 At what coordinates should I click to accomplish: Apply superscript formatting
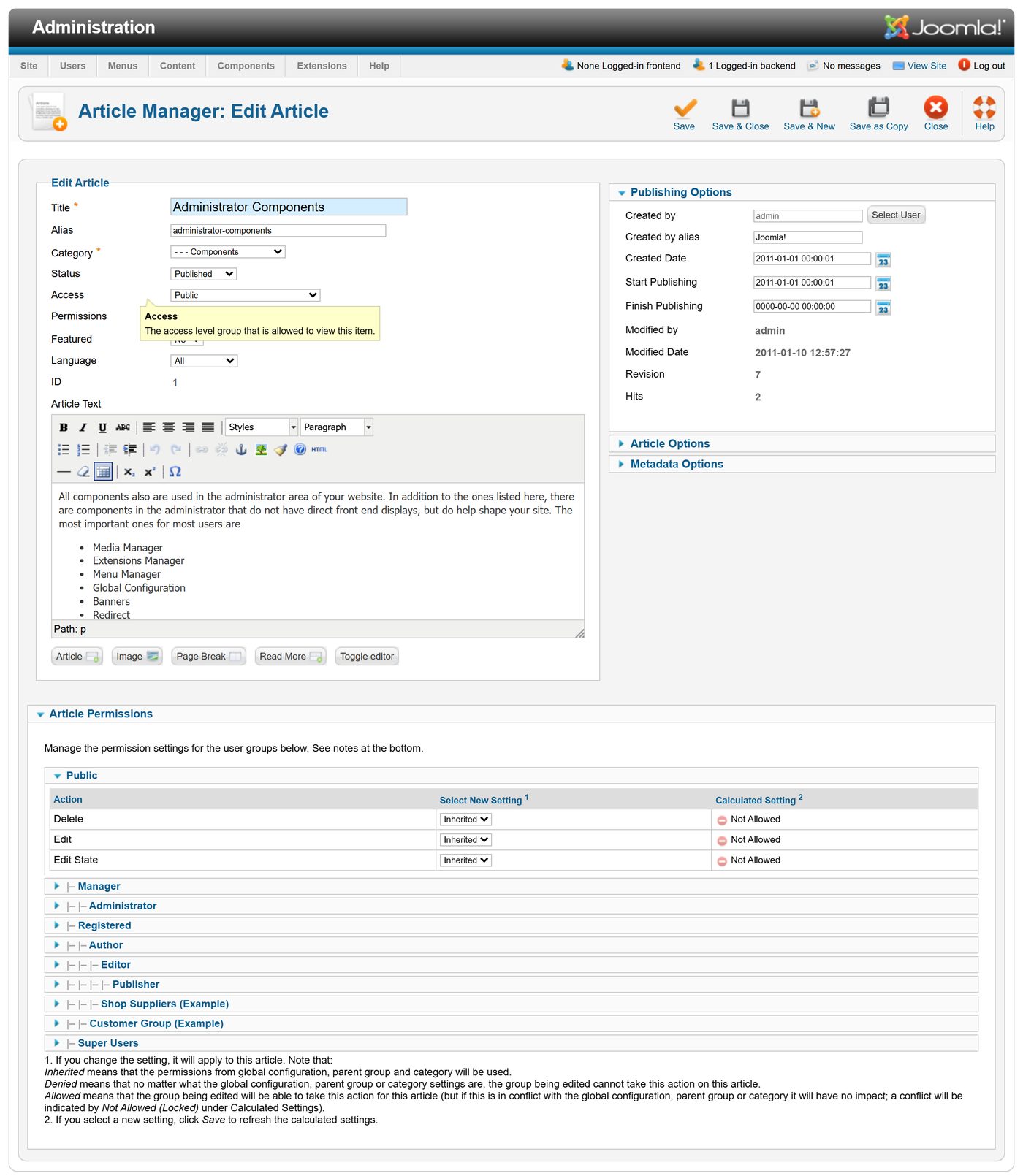149,472
